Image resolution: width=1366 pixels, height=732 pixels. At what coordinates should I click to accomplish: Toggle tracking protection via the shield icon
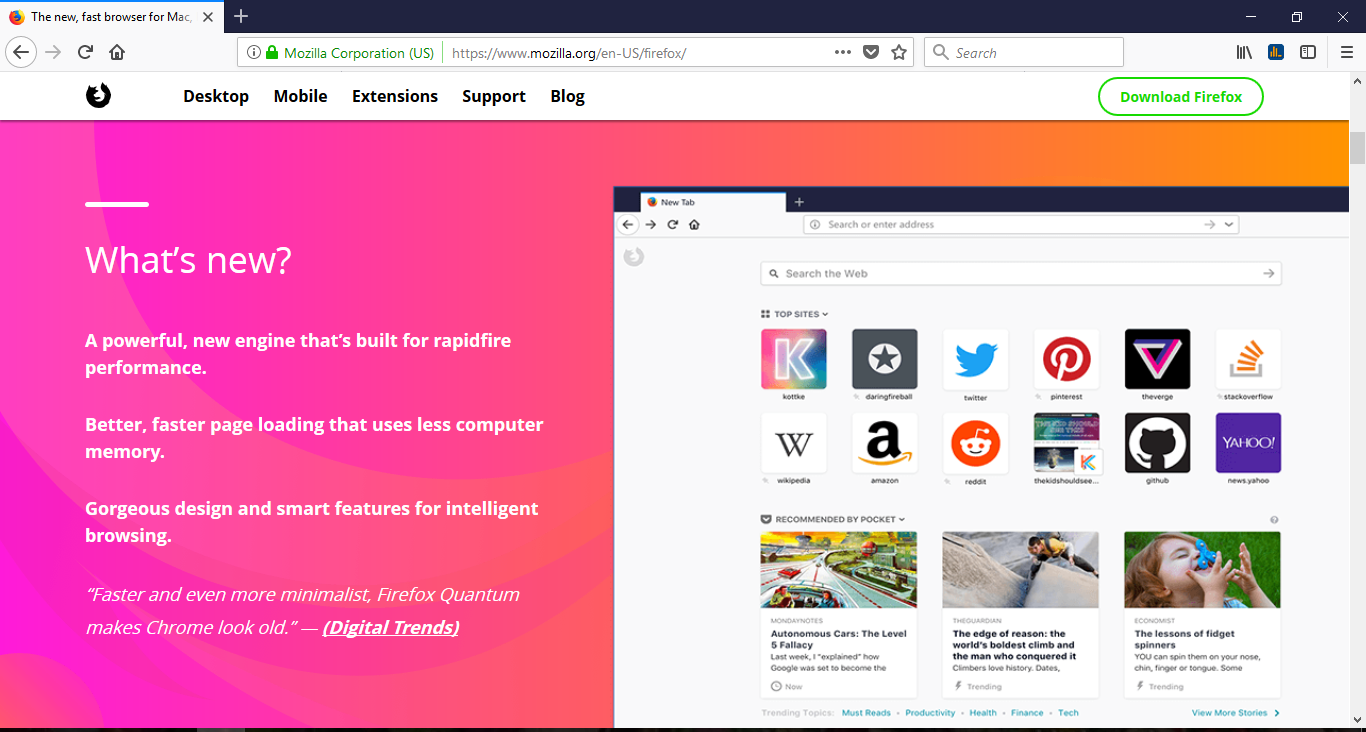click(x=870, y=51)
